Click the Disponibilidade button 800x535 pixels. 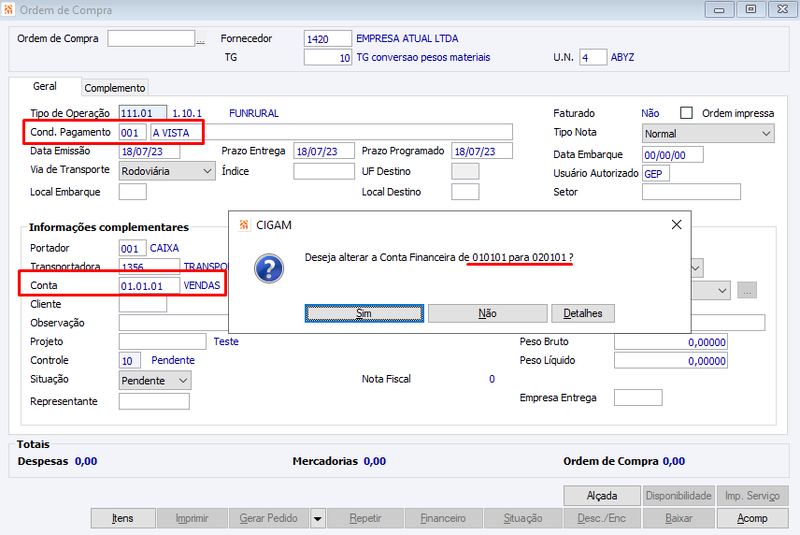(679, 496)
